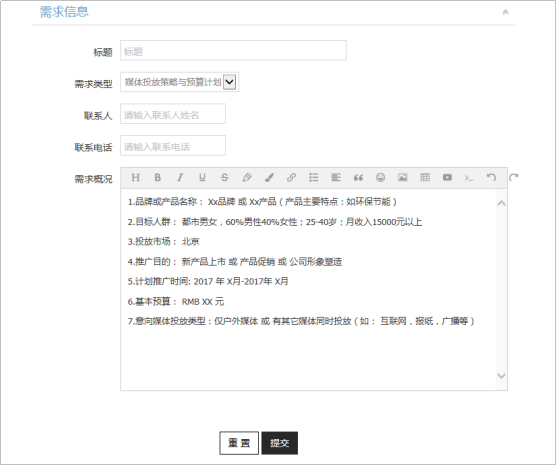Insert blockquote with quote icon
556x465 pixels.
358,178
